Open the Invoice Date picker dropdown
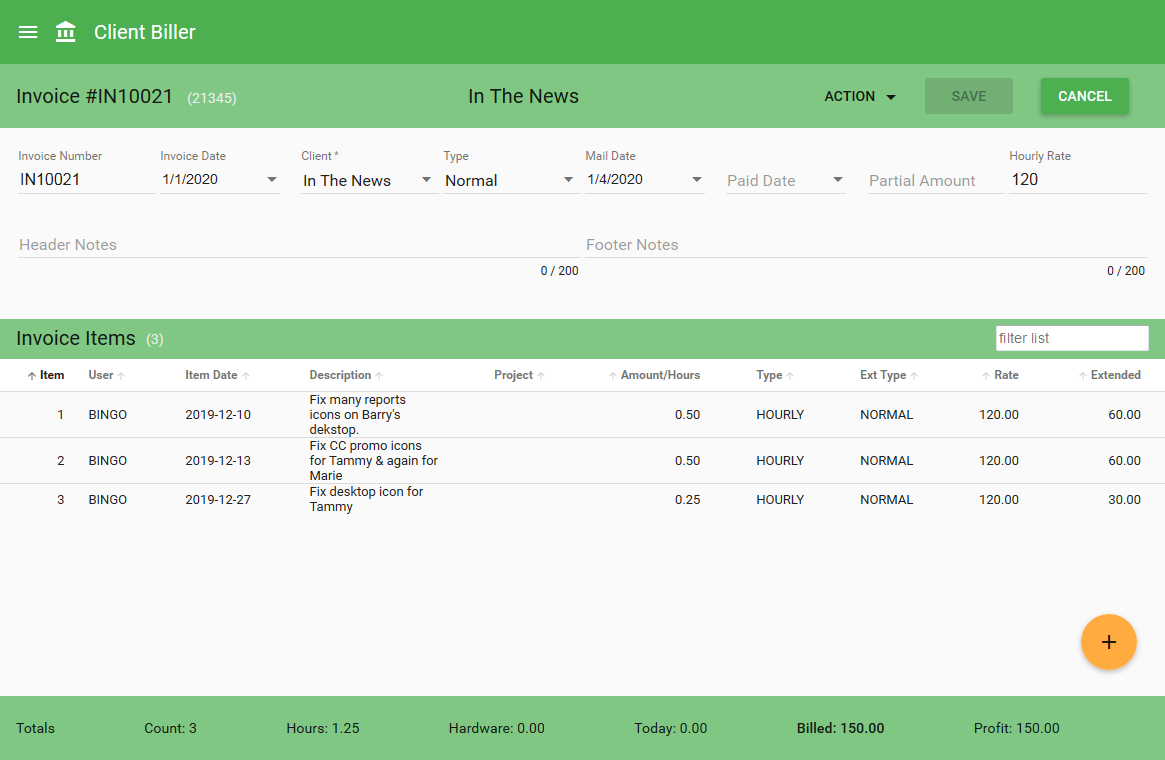1165x760 pixels. 272,180
